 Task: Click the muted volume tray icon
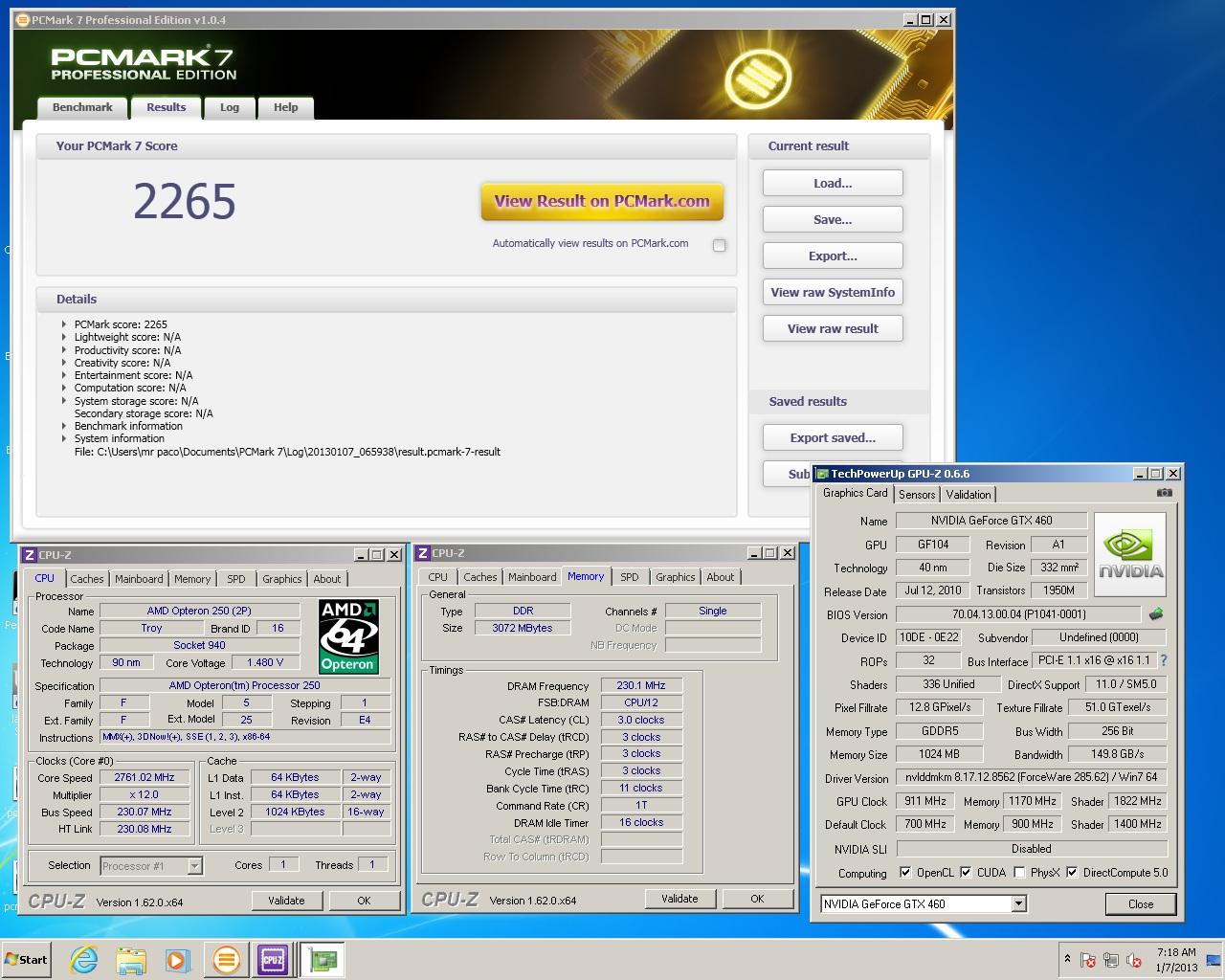(1134, 960)
